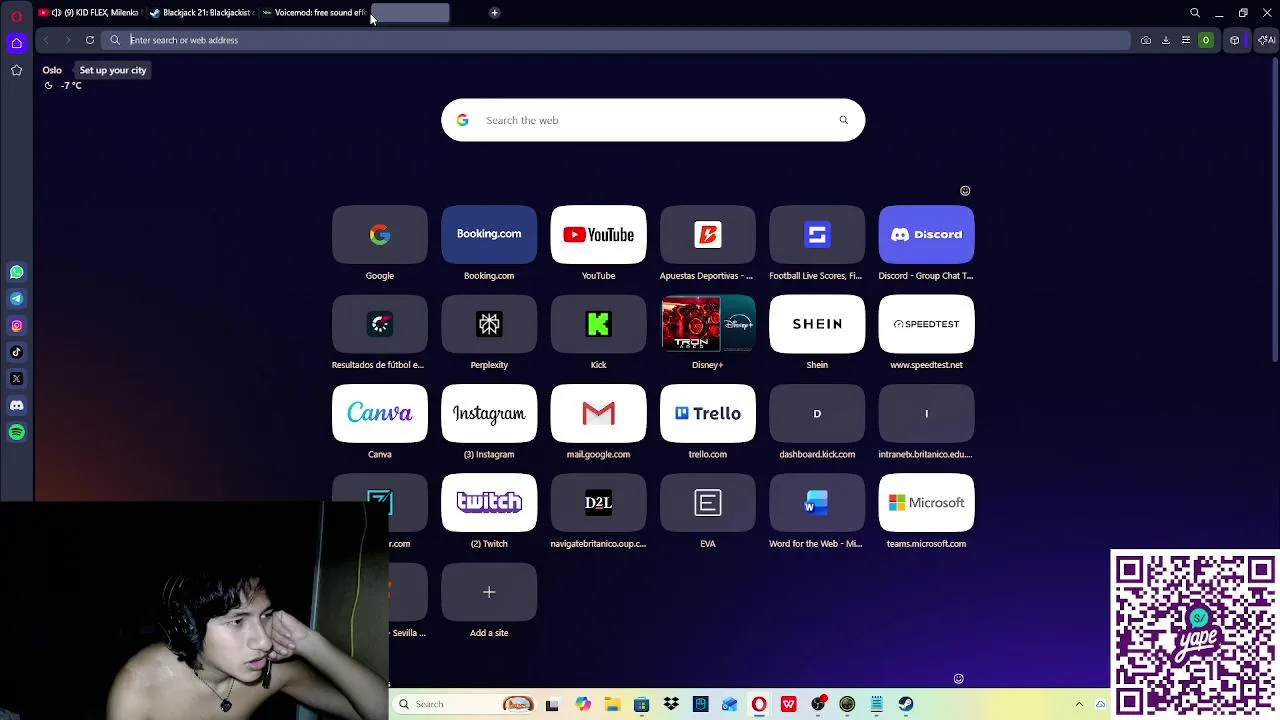Open the intranetx.britanico.edu speed dial
Image resolution: width=1280 pixels, height=720 pixels.
926,413
